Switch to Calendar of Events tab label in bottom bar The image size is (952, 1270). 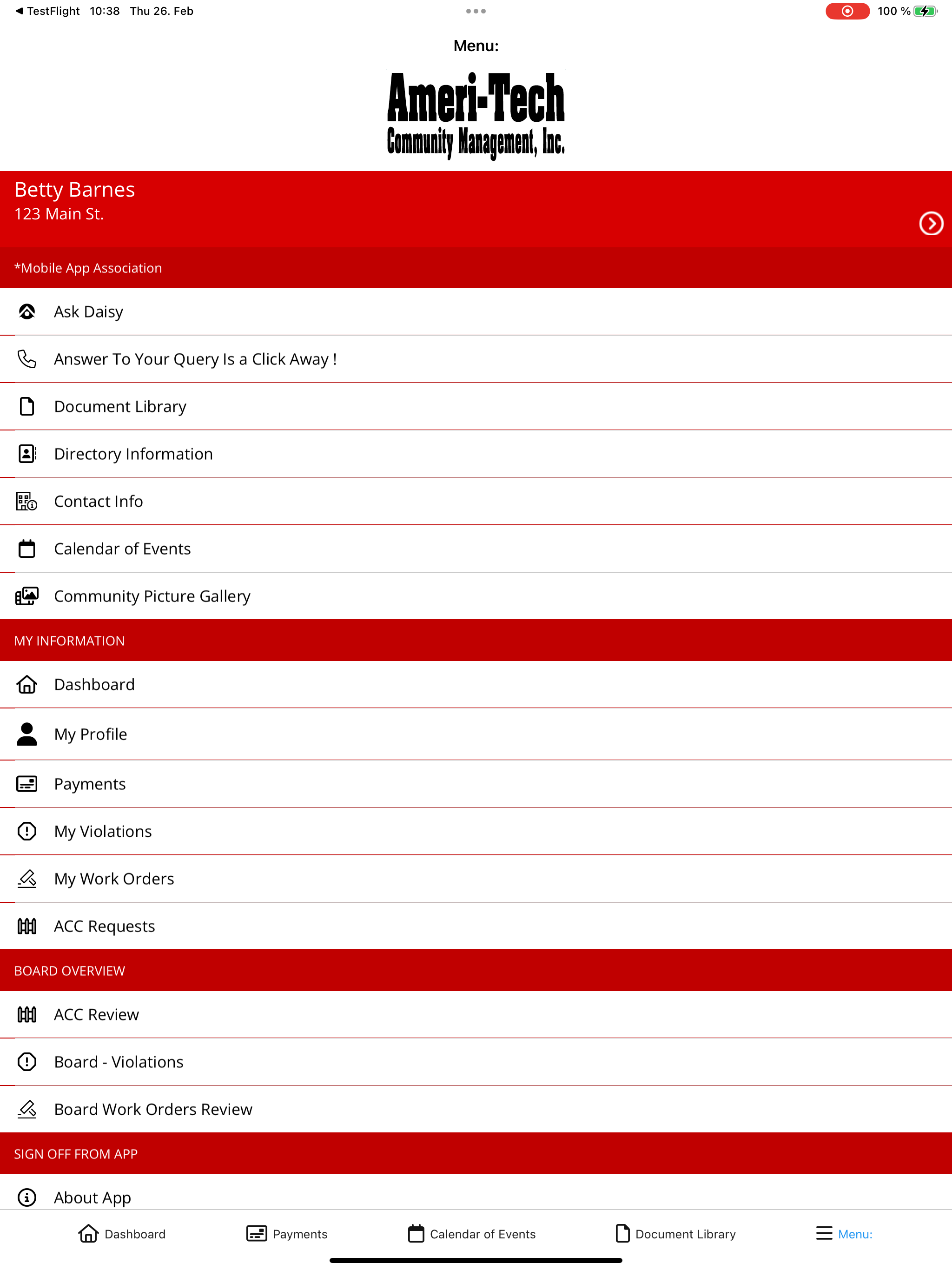[x=483, y=1234]
